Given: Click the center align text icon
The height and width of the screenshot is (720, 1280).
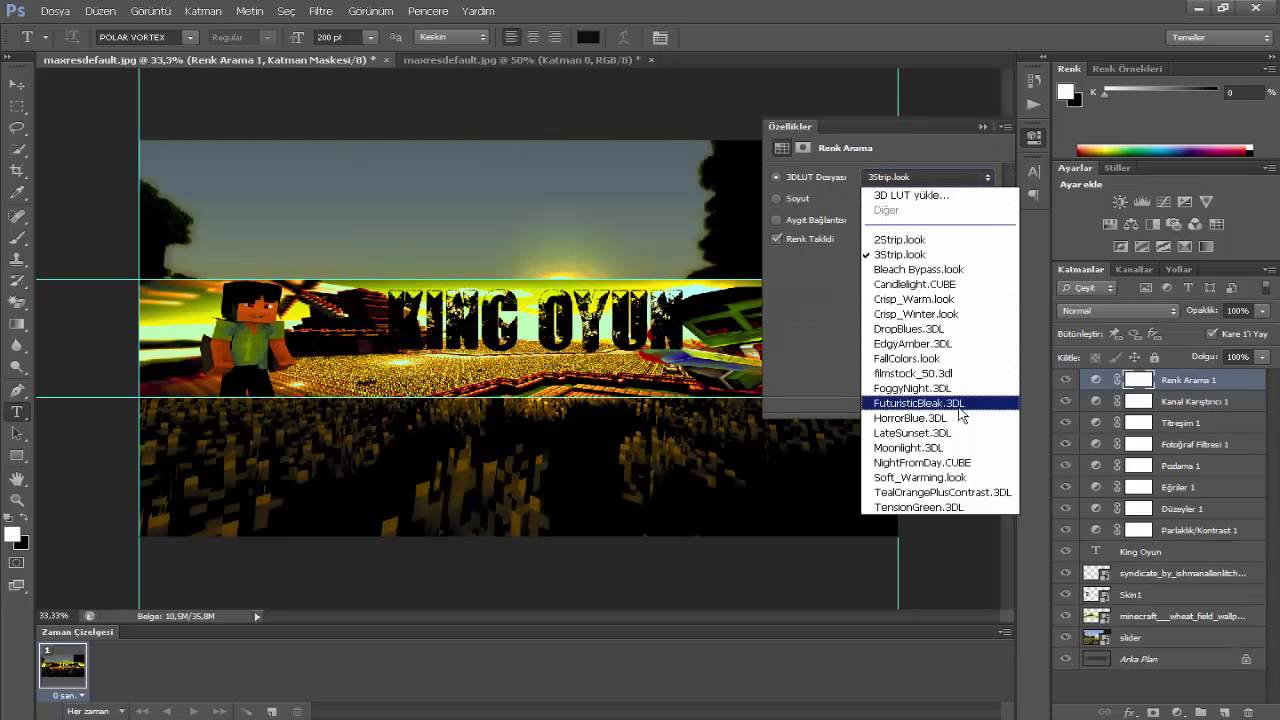Looking at the screenshot, I should tap(533, 37).
